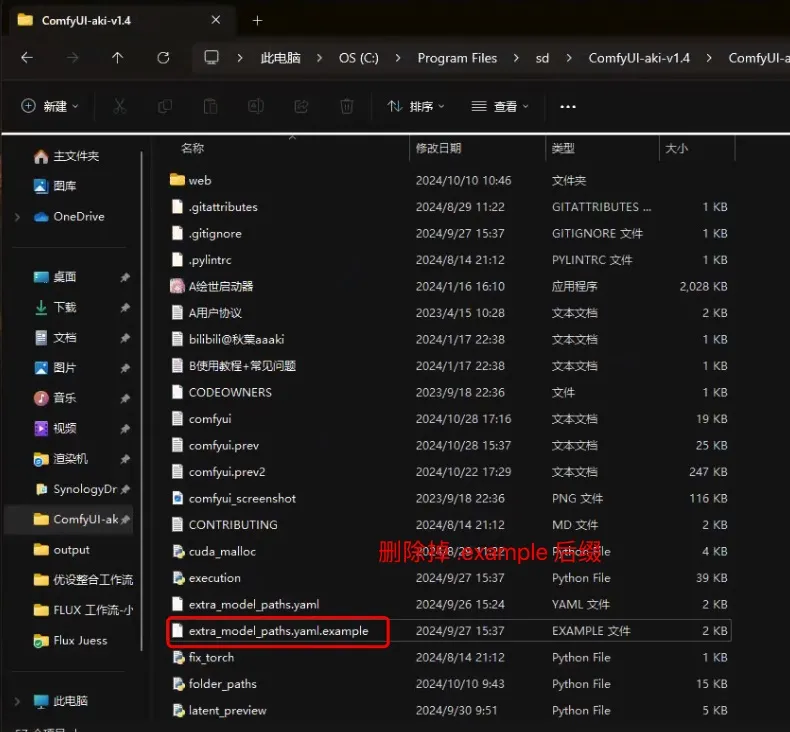Expand the OneDrive tree node
The image size is (790, 732).
click(x=17, y=217)
